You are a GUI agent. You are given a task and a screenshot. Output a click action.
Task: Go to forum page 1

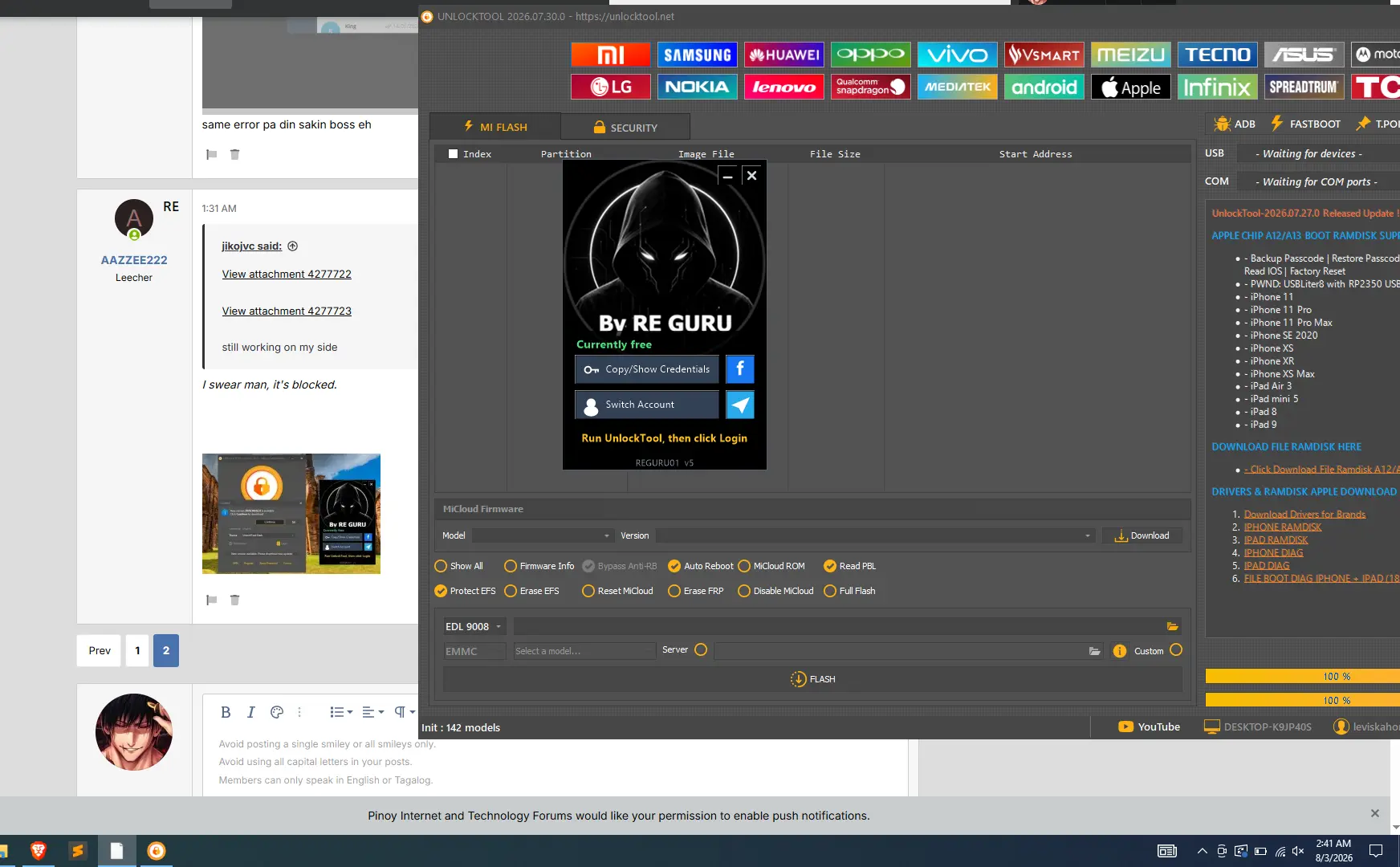pyautogui.click(x=137, y=650)
